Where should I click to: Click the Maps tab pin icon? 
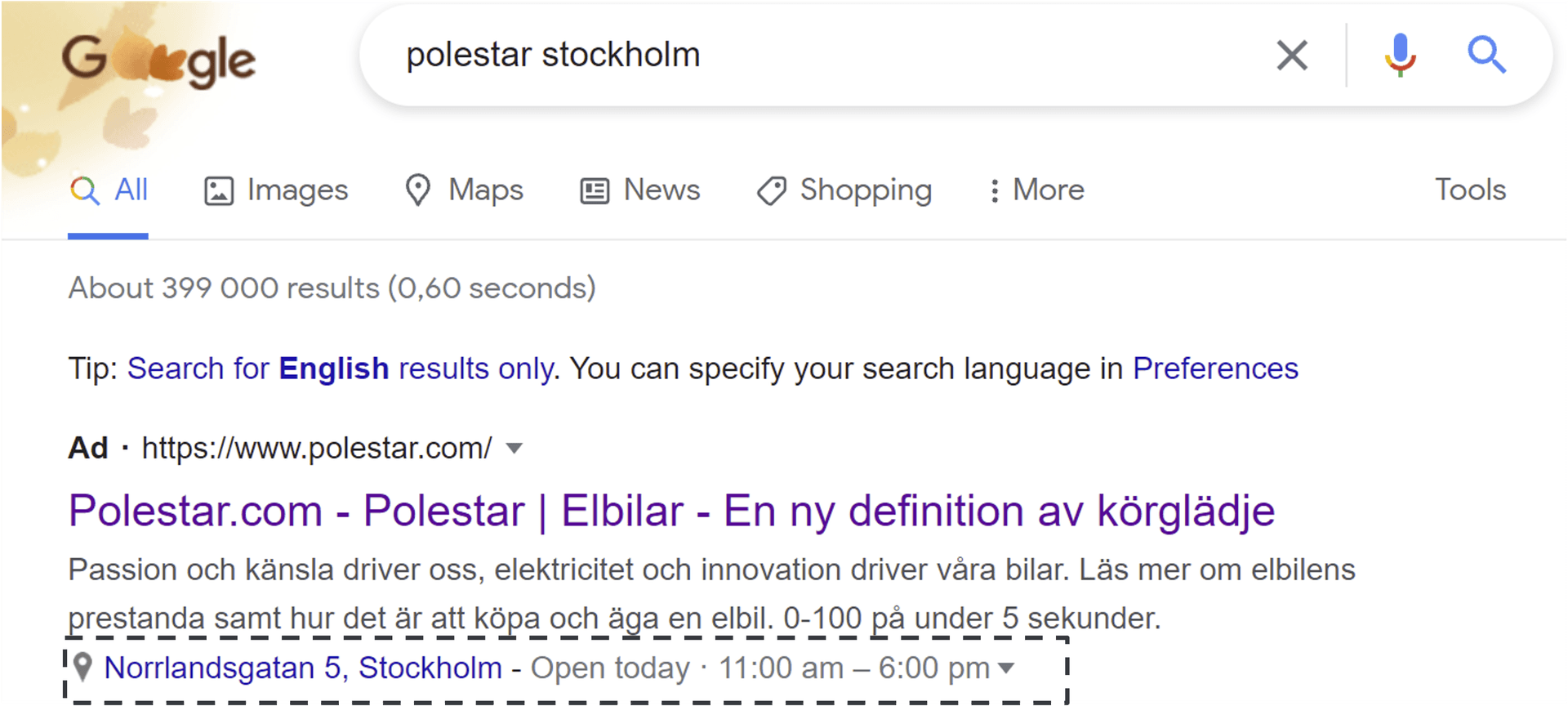click(x=417, y=190)
